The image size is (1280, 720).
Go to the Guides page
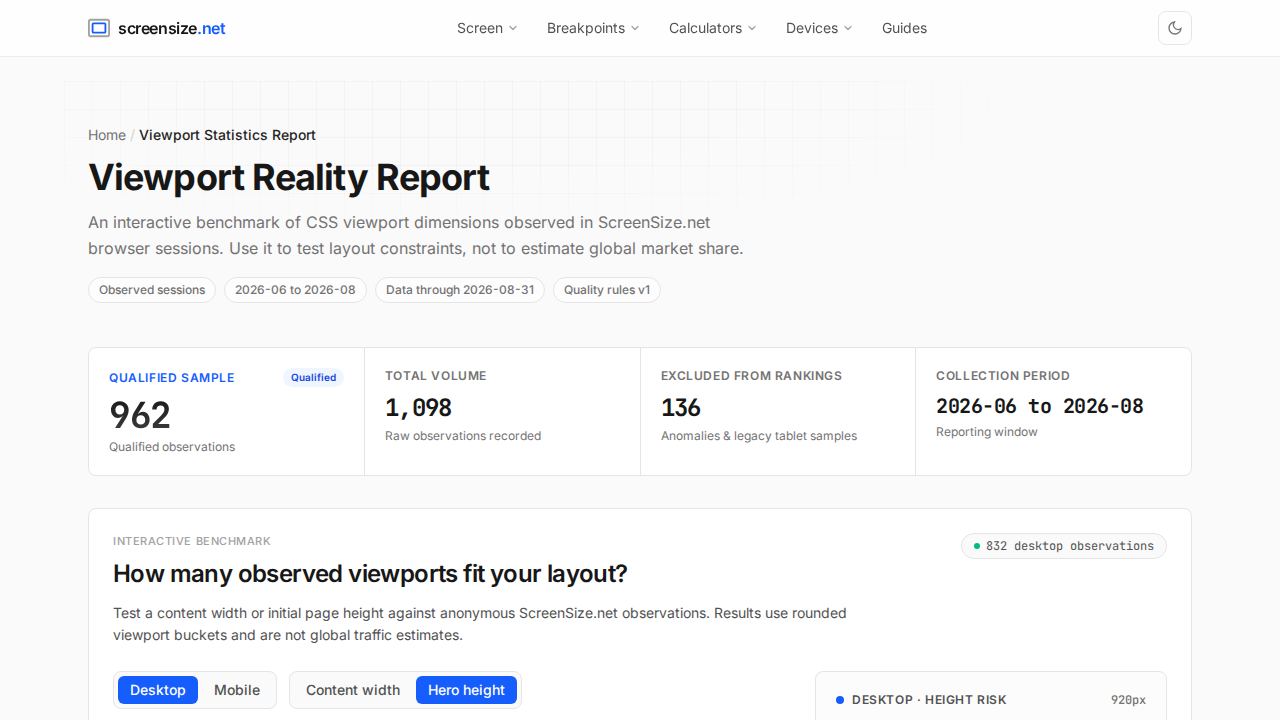point(904,28)
